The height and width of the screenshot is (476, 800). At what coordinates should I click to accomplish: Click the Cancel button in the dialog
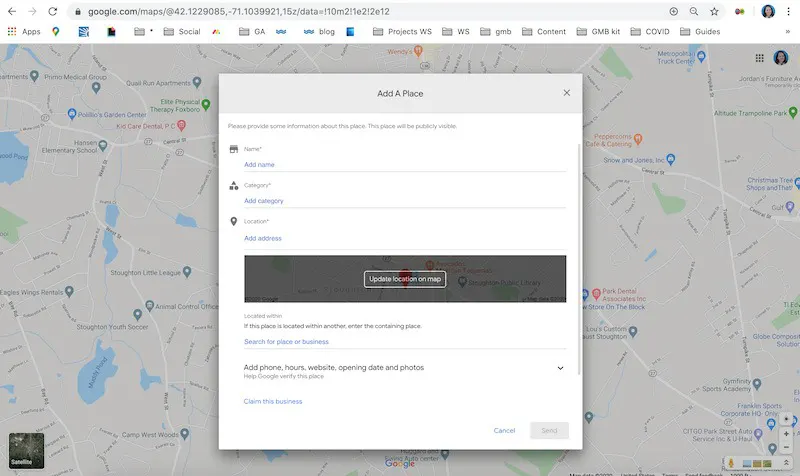(504, 431)
